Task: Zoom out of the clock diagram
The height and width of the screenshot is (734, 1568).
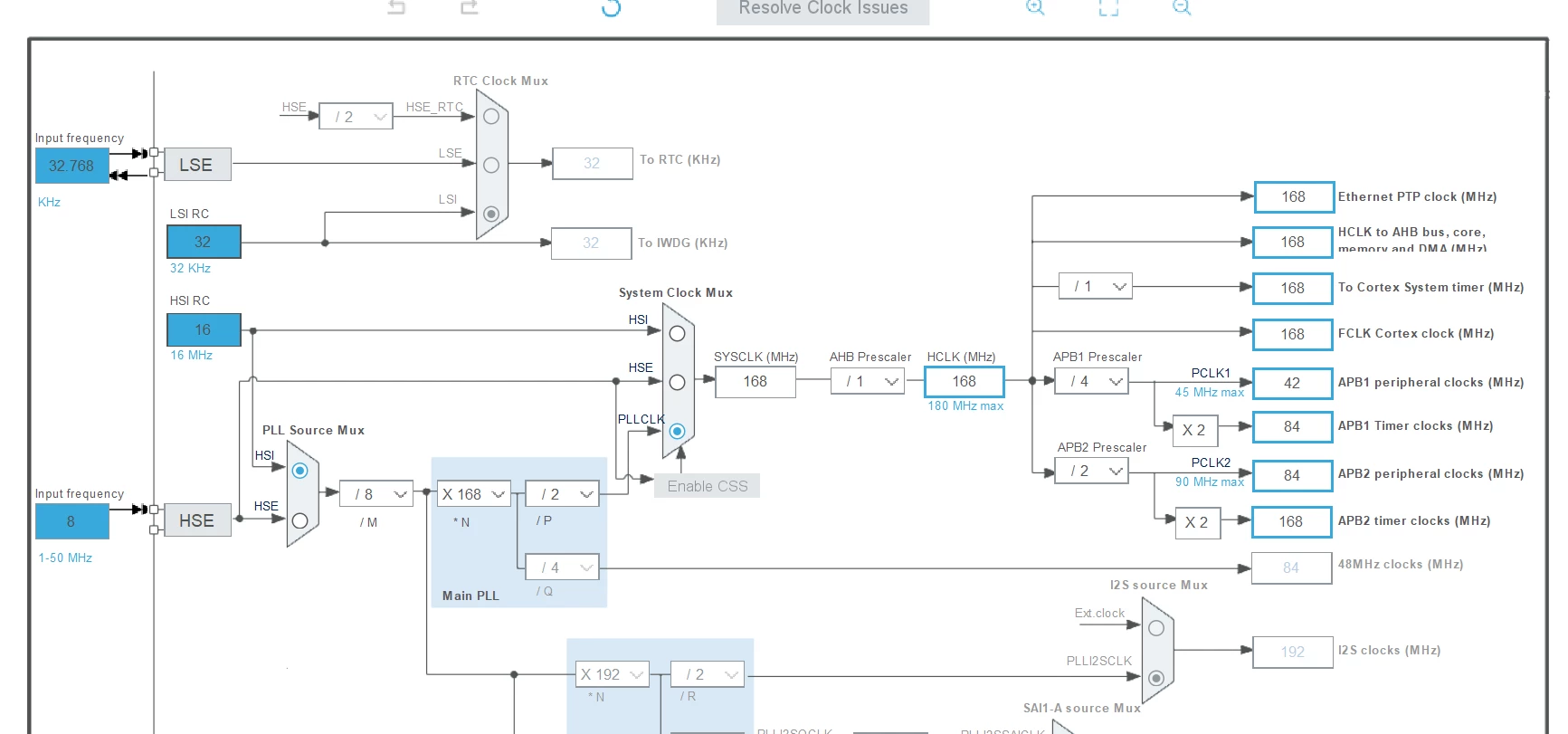Action: (x=1182, y=7)
